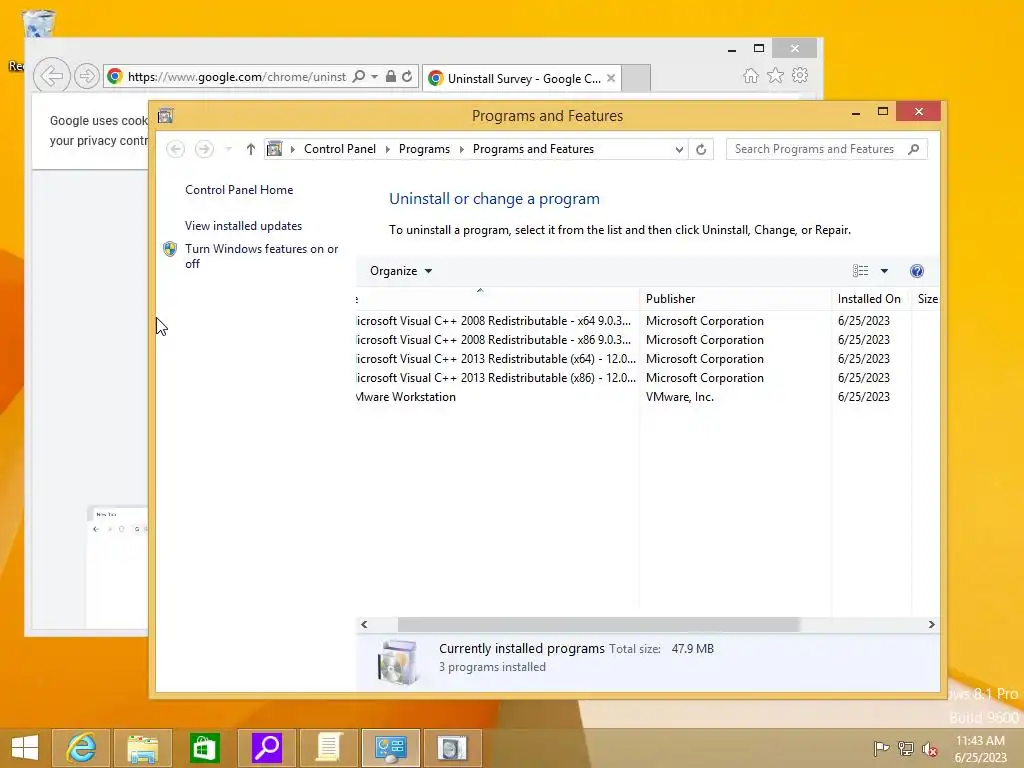
Task: Sort by the Publisher column header
Action: click(x=735, y=298)
